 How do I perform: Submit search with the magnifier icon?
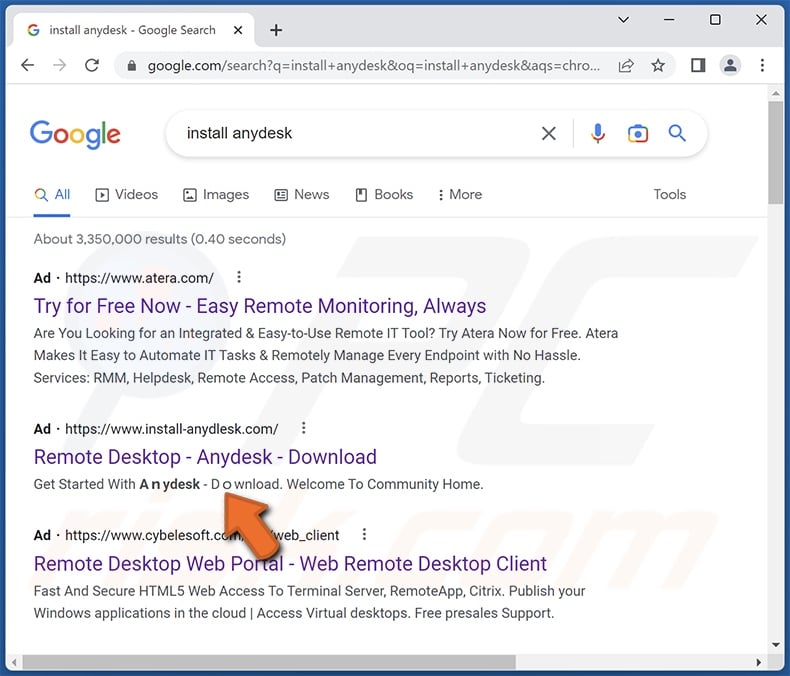click(x=677, y=133)
